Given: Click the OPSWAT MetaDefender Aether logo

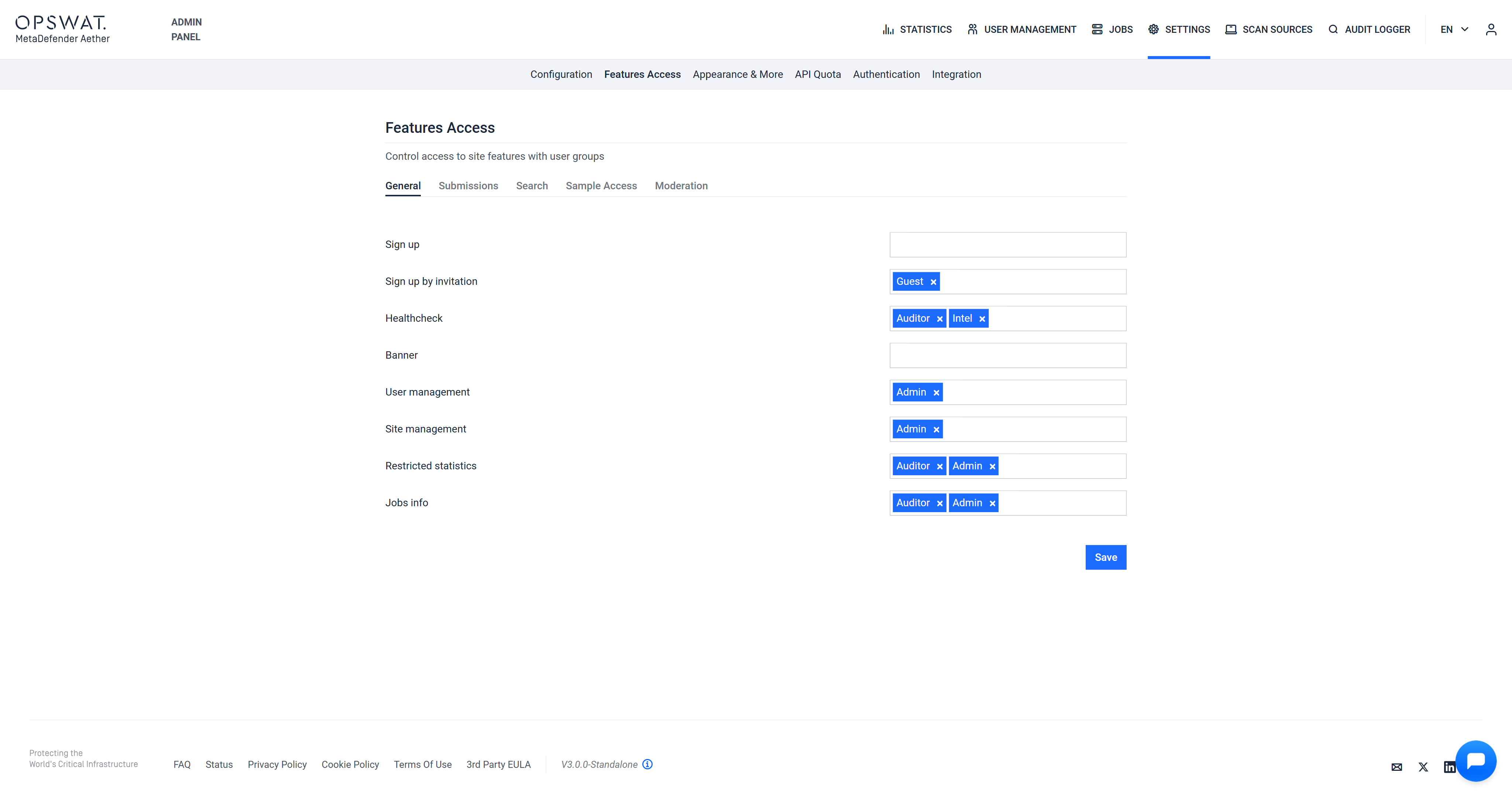Looking at the screenshot, I should point(62,30).
